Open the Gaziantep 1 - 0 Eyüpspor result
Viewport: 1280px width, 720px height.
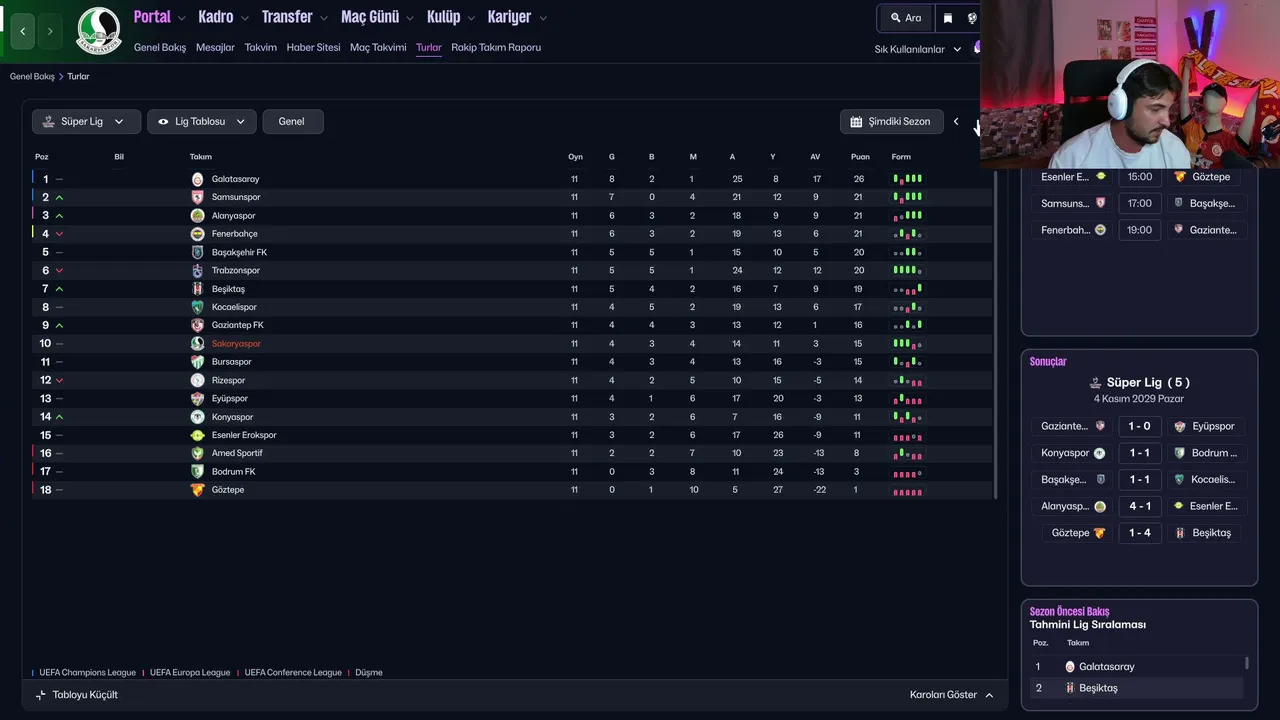click(1139, 426)
